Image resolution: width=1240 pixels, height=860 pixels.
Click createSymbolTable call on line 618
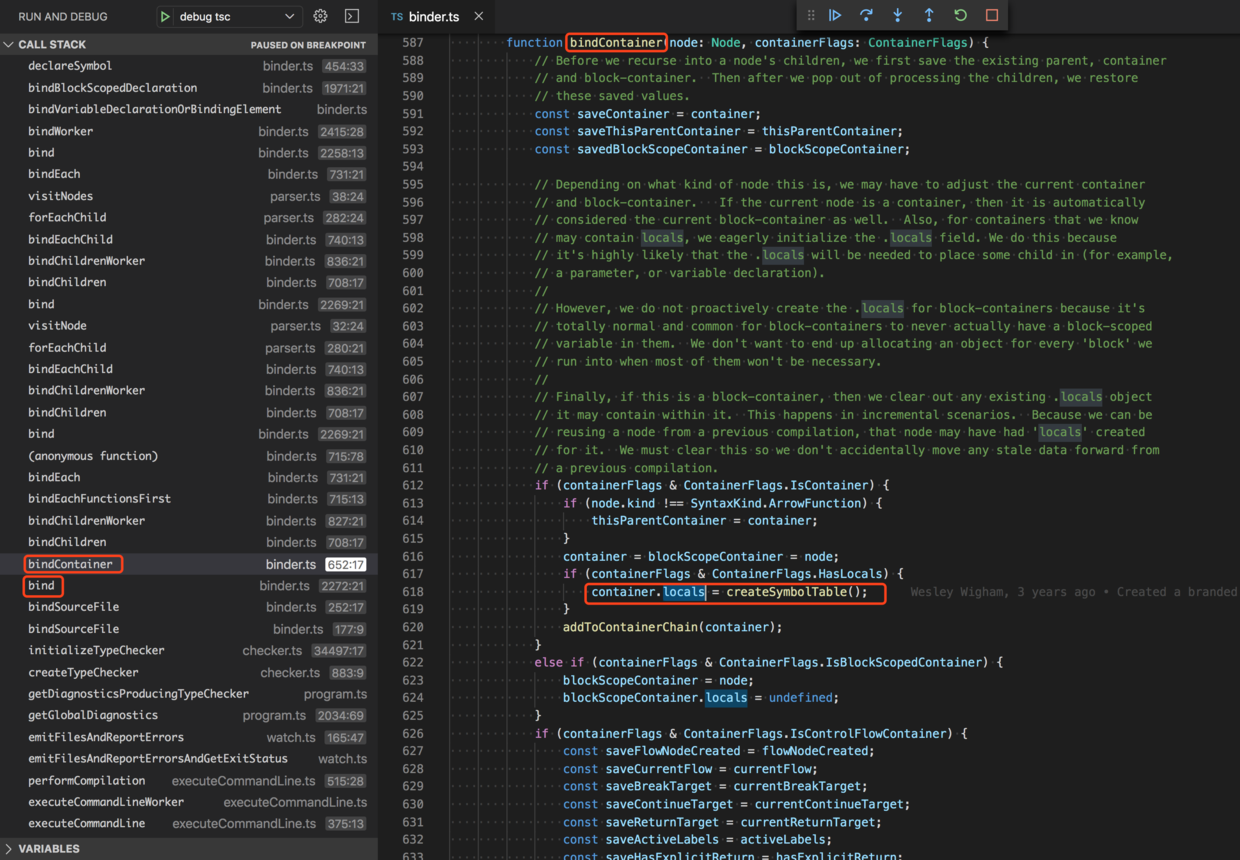pos(786,592)
